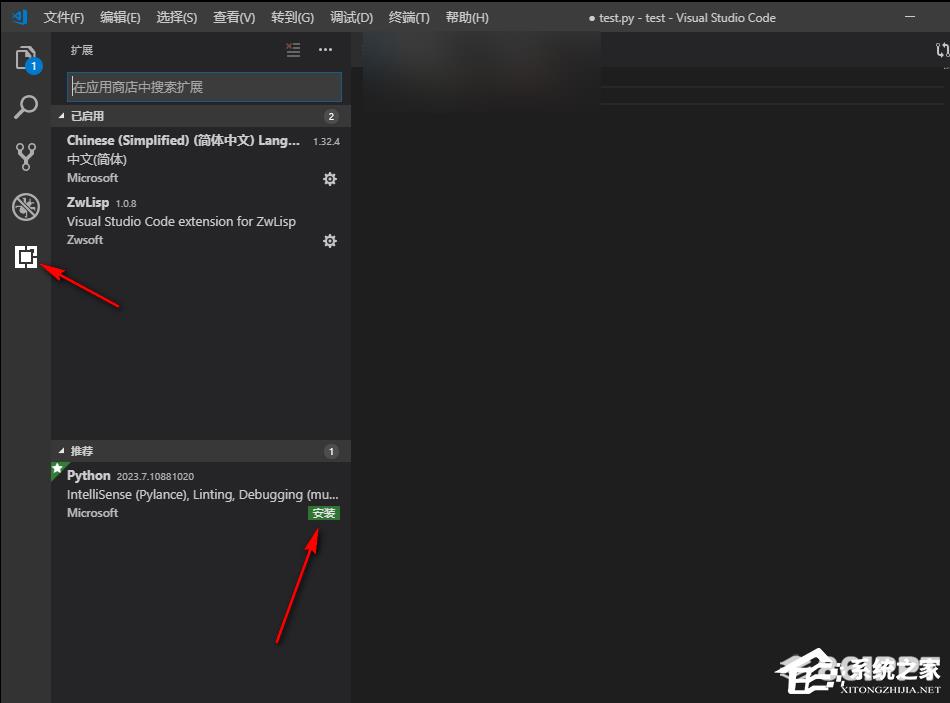Image resolution: width=950 pixels, height=703 pixels.
Task: Focus the extension marketplace search box
Action: click(x=204, y=87)
